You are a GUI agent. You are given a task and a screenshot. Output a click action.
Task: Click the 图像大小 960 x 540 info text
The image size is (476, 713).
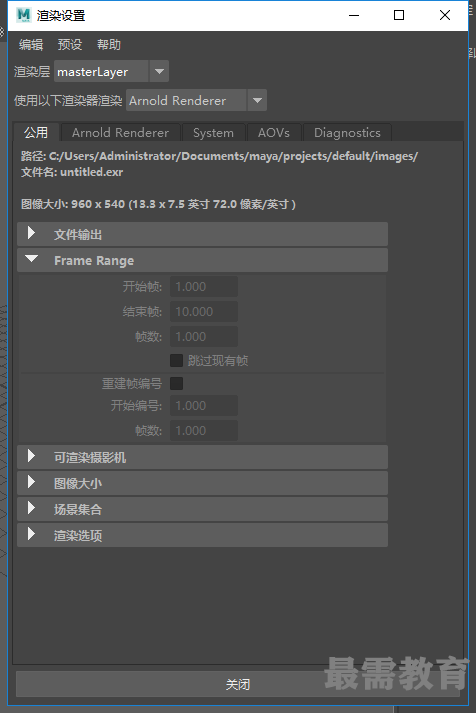158,204
